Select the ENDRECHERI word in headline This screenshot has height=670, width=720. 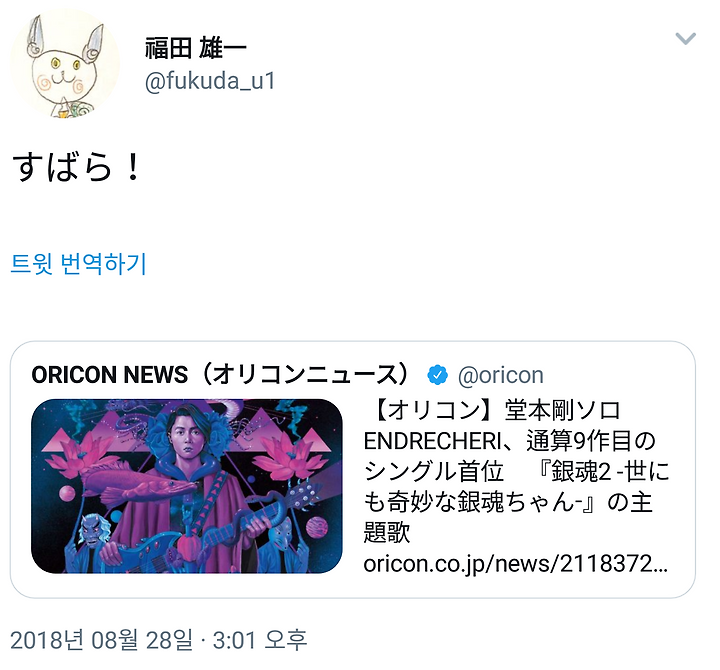(x=432, y=441)
